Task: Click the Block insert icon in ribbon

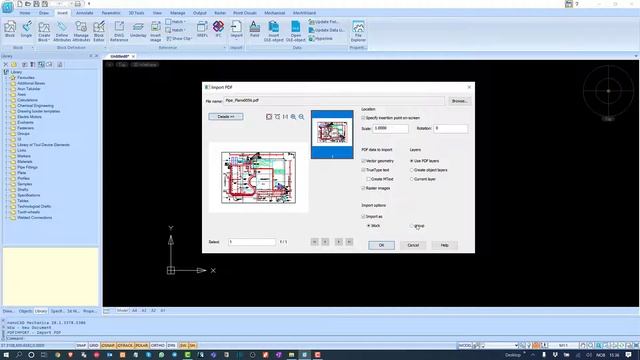Action: [10, 29]
